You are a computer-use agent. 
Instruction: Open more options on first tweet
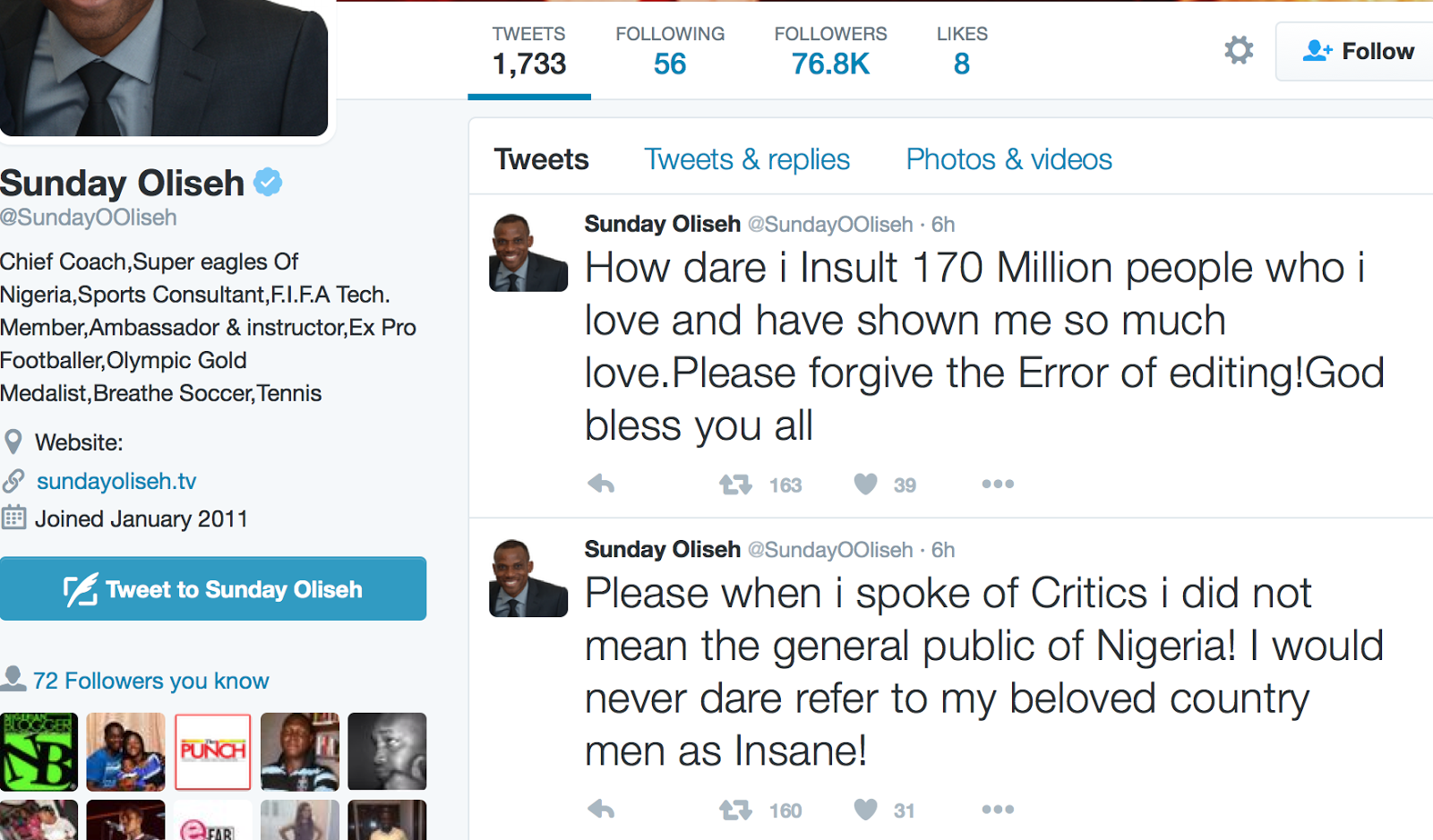(x=998, y=484)
